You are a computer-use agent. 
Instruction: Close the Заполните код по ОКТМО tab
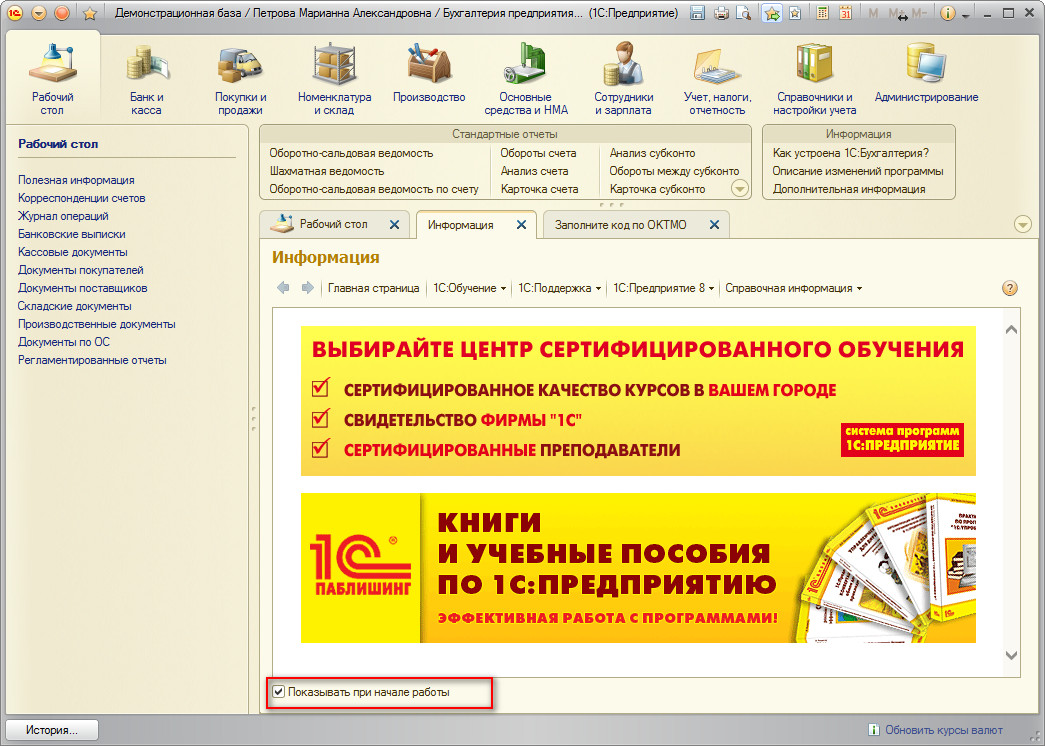point(714,225)
